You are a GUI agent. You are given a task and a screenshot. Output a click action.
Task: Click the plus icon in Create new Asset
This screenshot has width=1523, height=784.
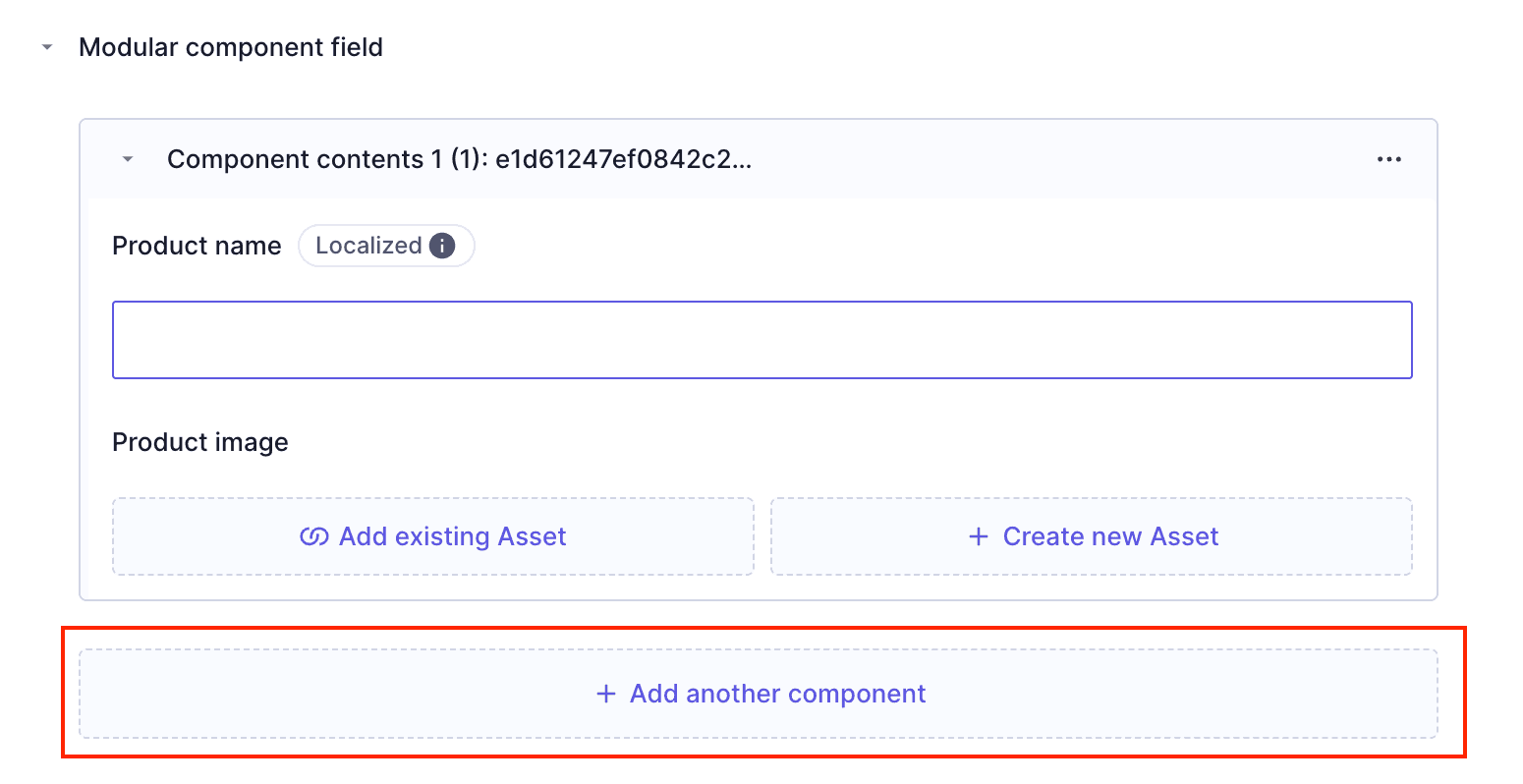coord(979,536)
